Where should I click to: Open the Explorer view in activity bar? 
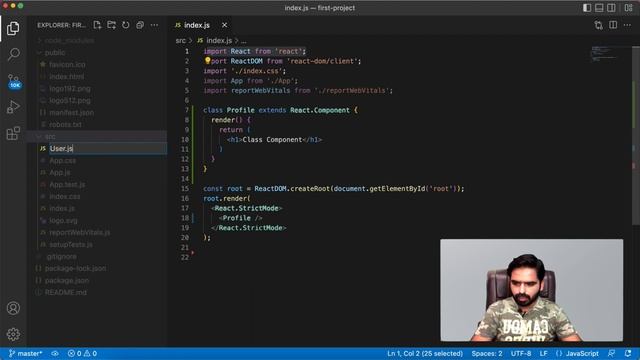click(x=13, y=29)
